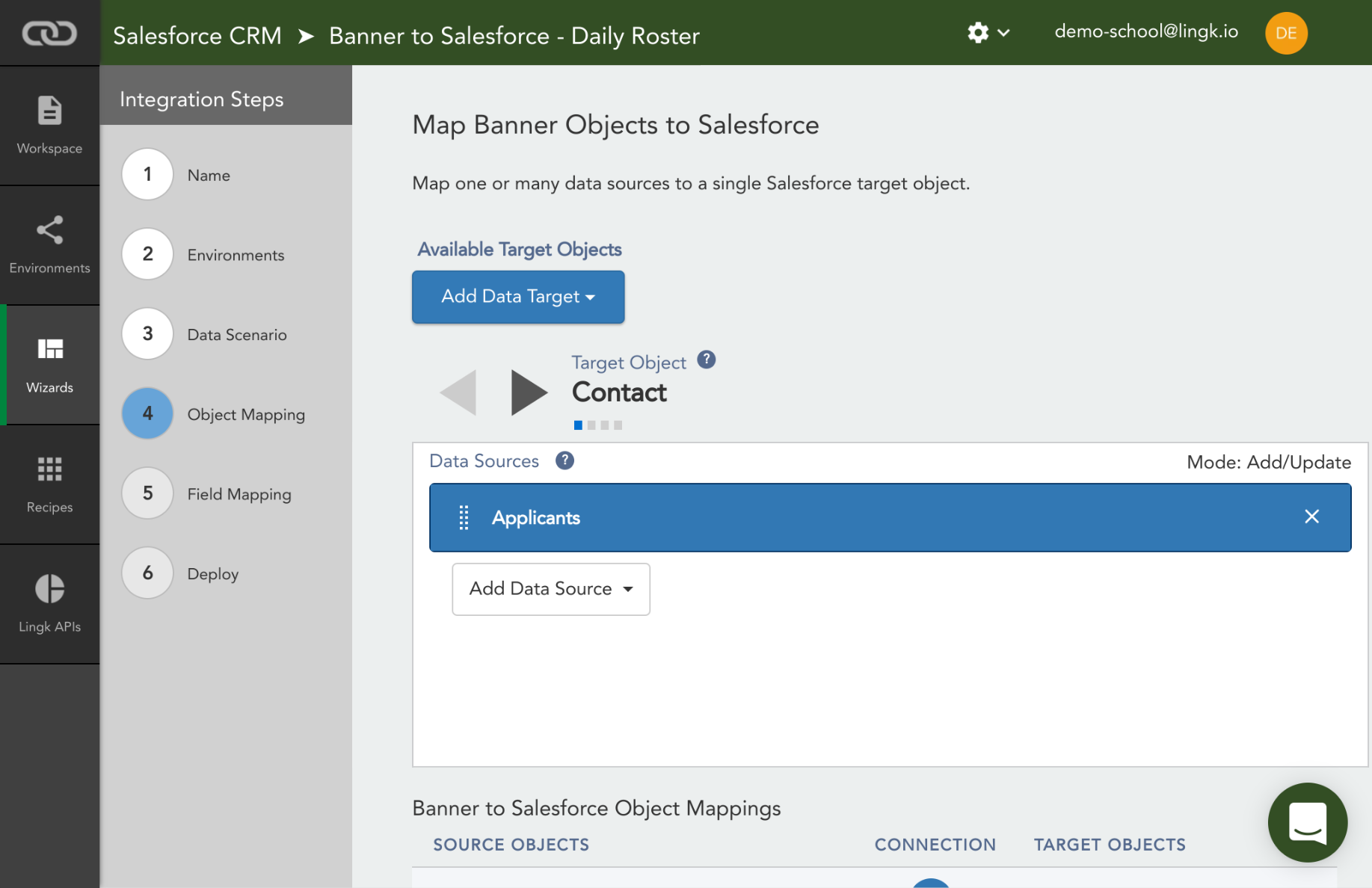Click the CONNECTION column header
This screenshot has width=1372, height=888.
[935, 845]
